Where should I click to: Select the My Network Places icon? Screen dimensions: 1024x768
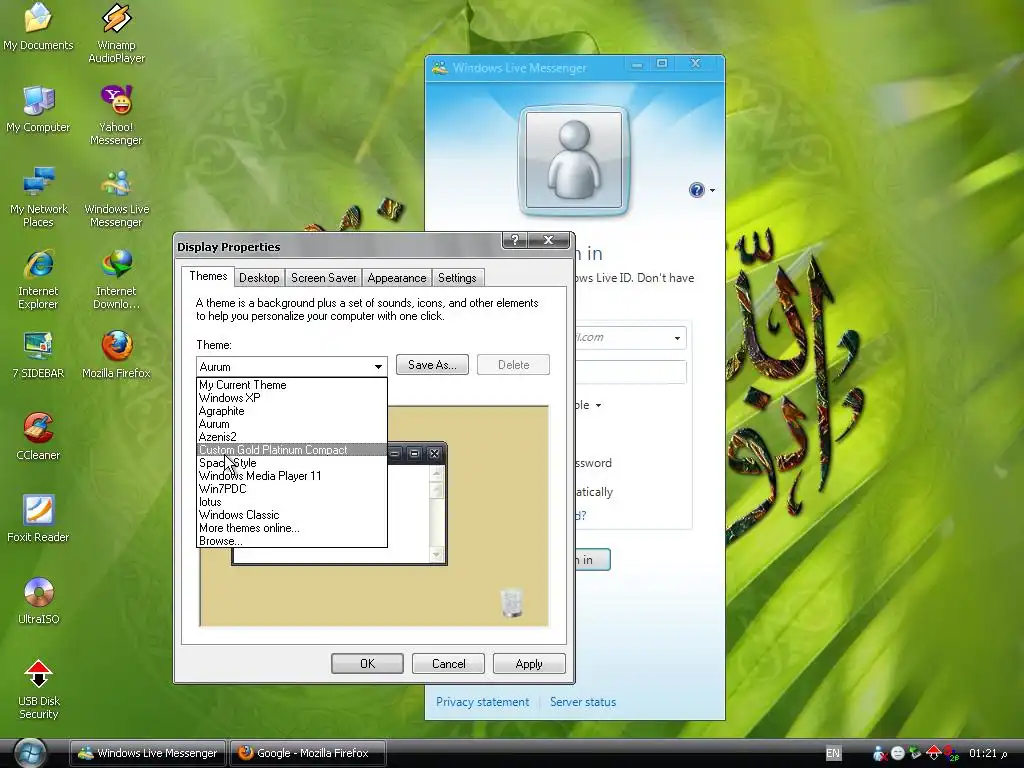(39, 197)
